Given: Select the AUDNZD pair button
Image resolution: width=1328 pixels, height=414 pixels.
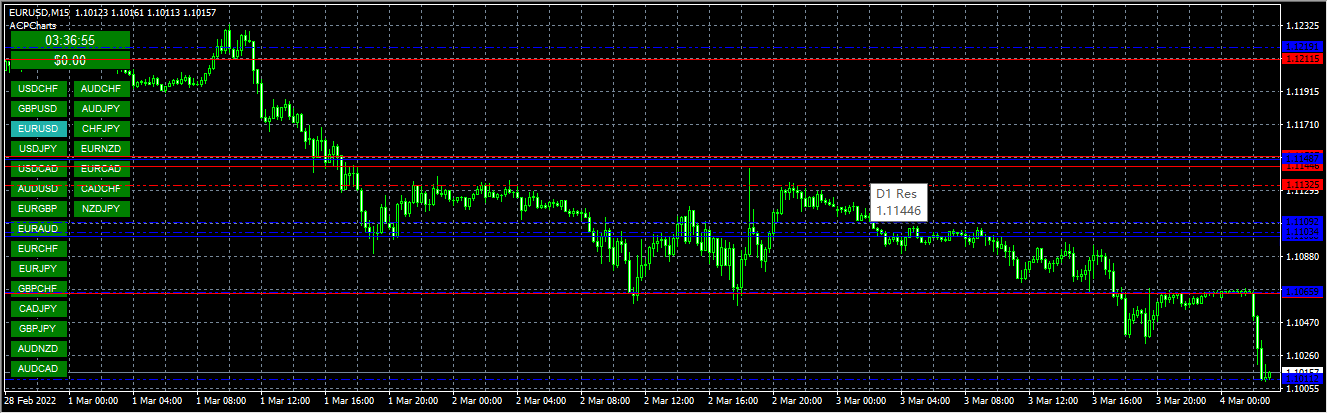Looking at the screenshot, I should click(x=39, y=348).
